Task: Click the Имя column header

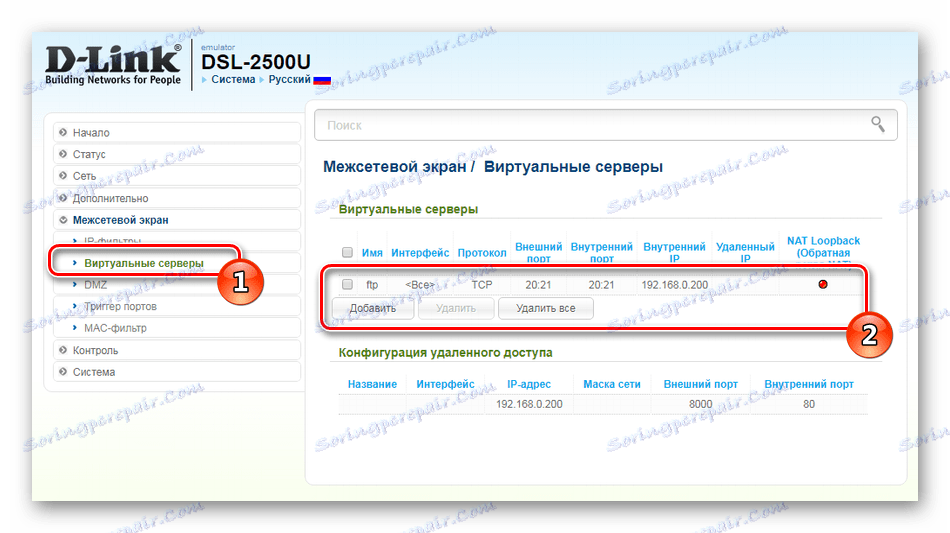Action: 372,253
